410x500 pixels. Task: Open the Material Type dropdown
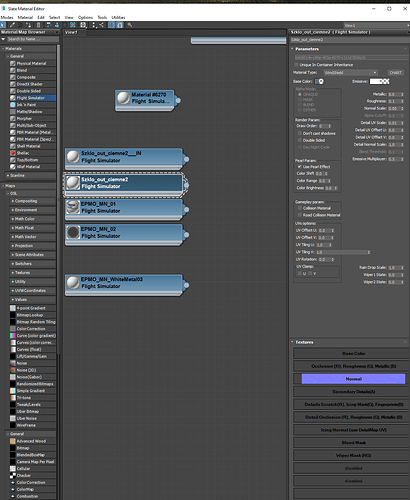click(x=351, y=73)
